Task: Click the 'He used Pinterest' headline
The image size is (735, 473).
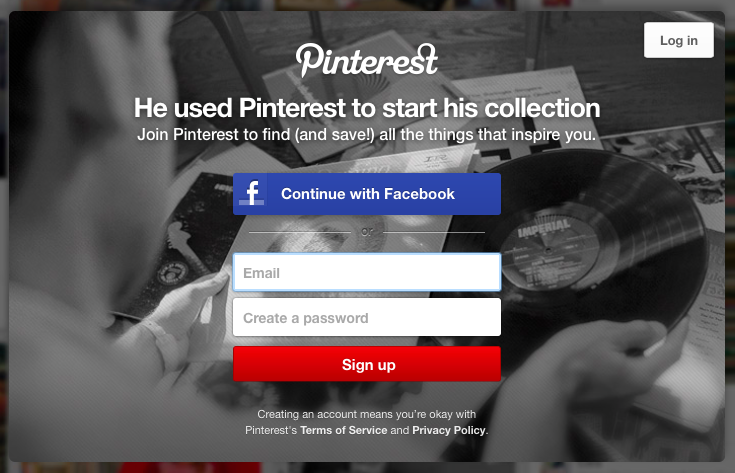Action: [367, 108]
